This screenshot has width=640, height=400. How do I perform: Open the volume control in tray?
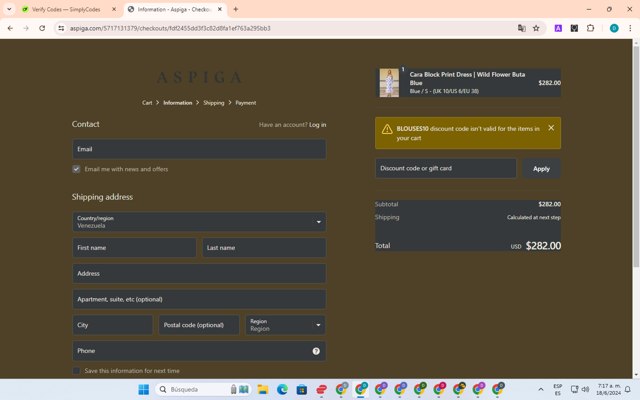(585, 389)
